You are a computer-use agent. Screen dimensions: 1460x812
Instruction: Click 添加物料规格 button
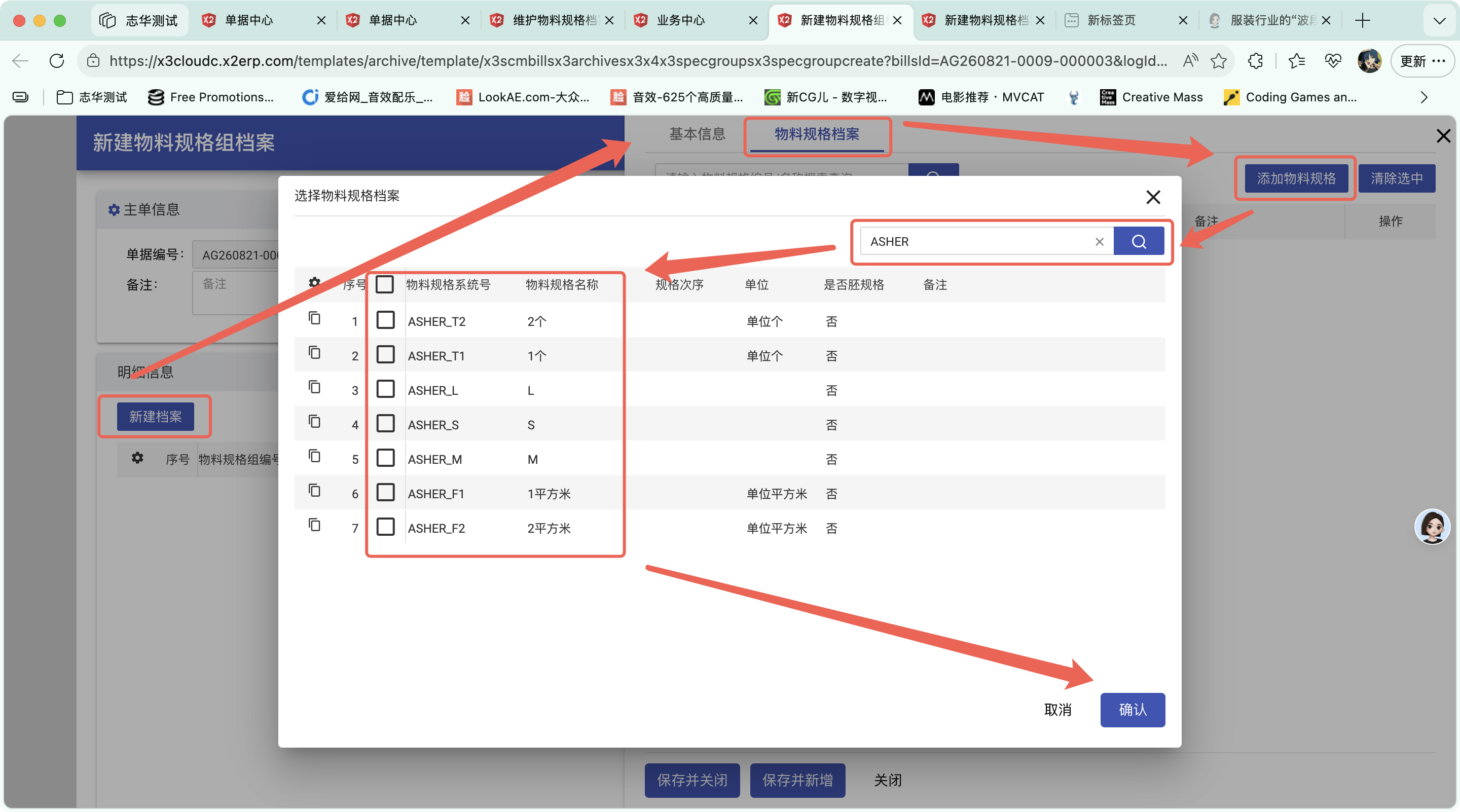[1296, 178]
